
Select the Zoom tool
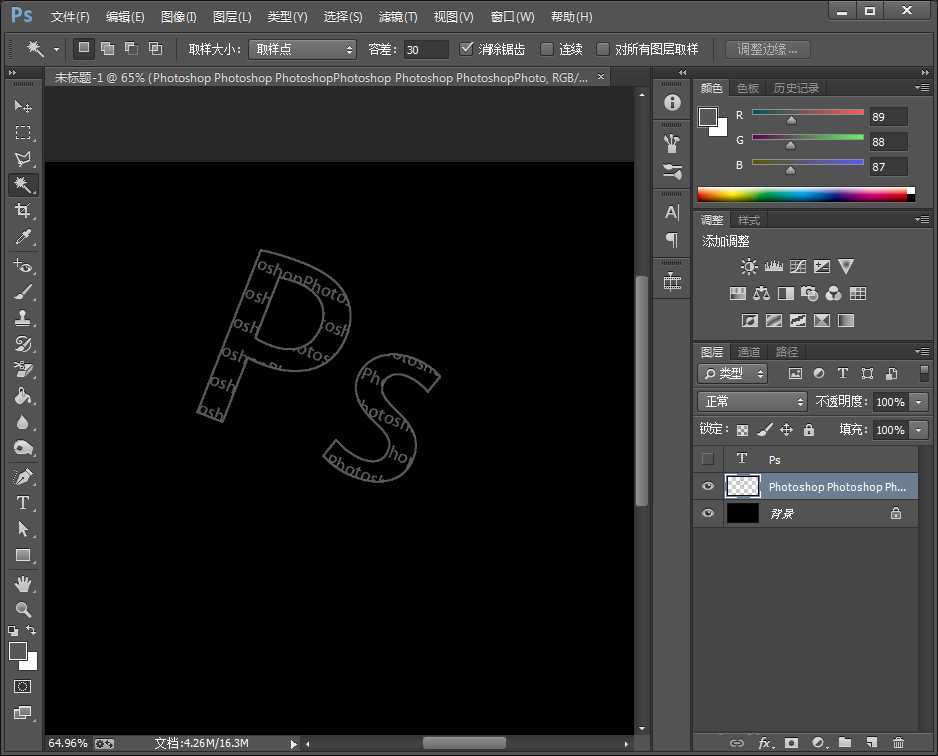pos(22,611)
